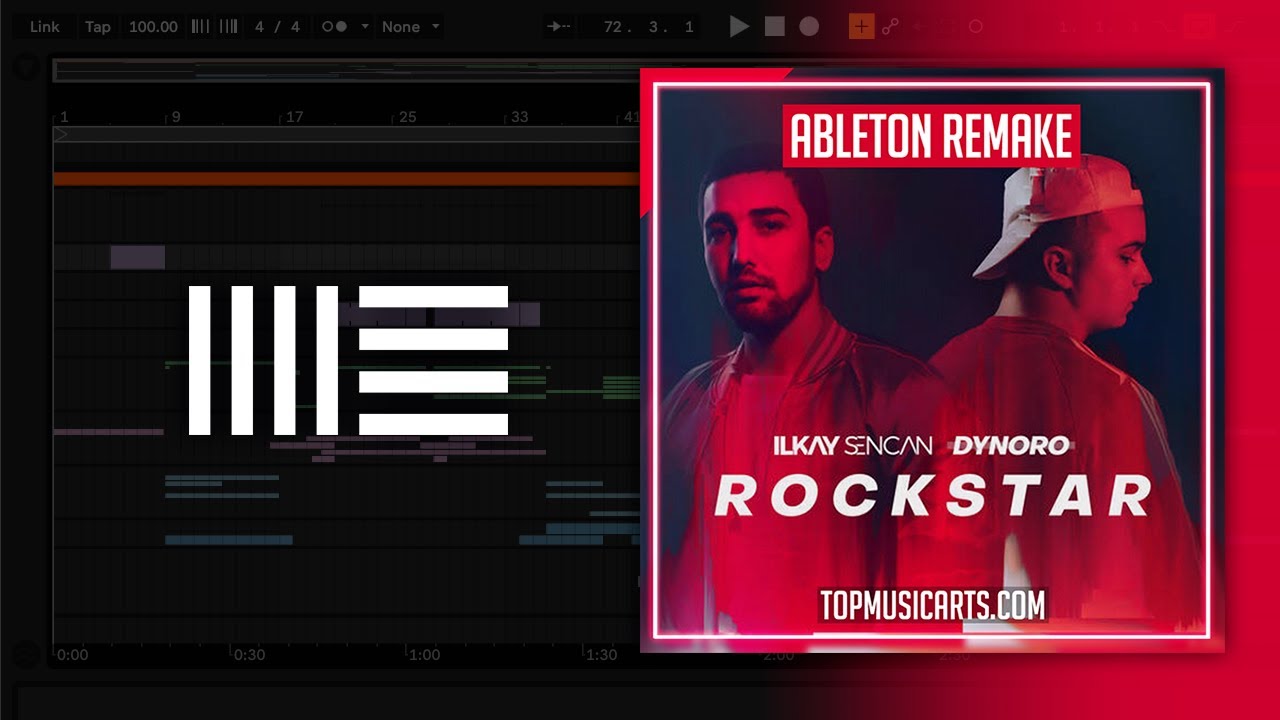This screenshot has height=720, width=1280.
Task: Click the Session Record circle icon
Action: point(975,27)
